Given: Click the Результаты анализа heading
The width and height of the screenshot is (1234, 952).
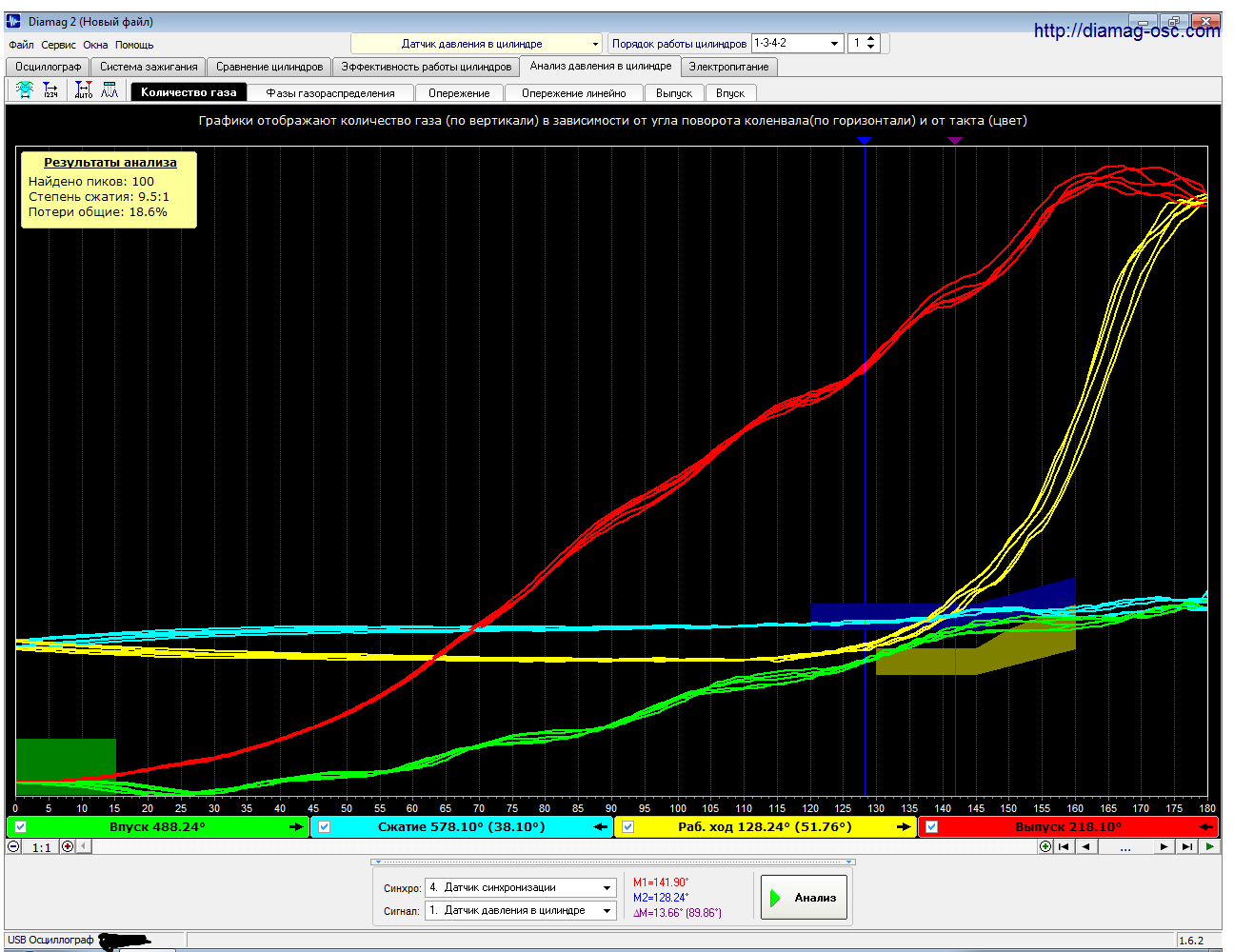Looking at the screenshot, I should pos(110,163).
